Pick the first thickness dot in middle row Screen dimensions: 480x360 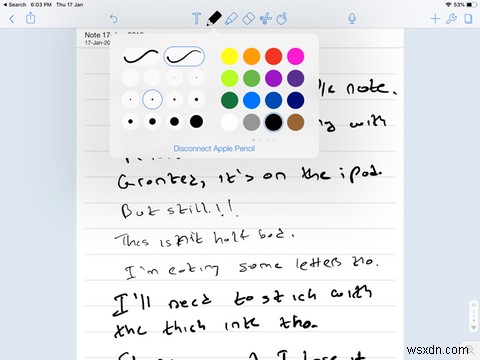point(130,99)
